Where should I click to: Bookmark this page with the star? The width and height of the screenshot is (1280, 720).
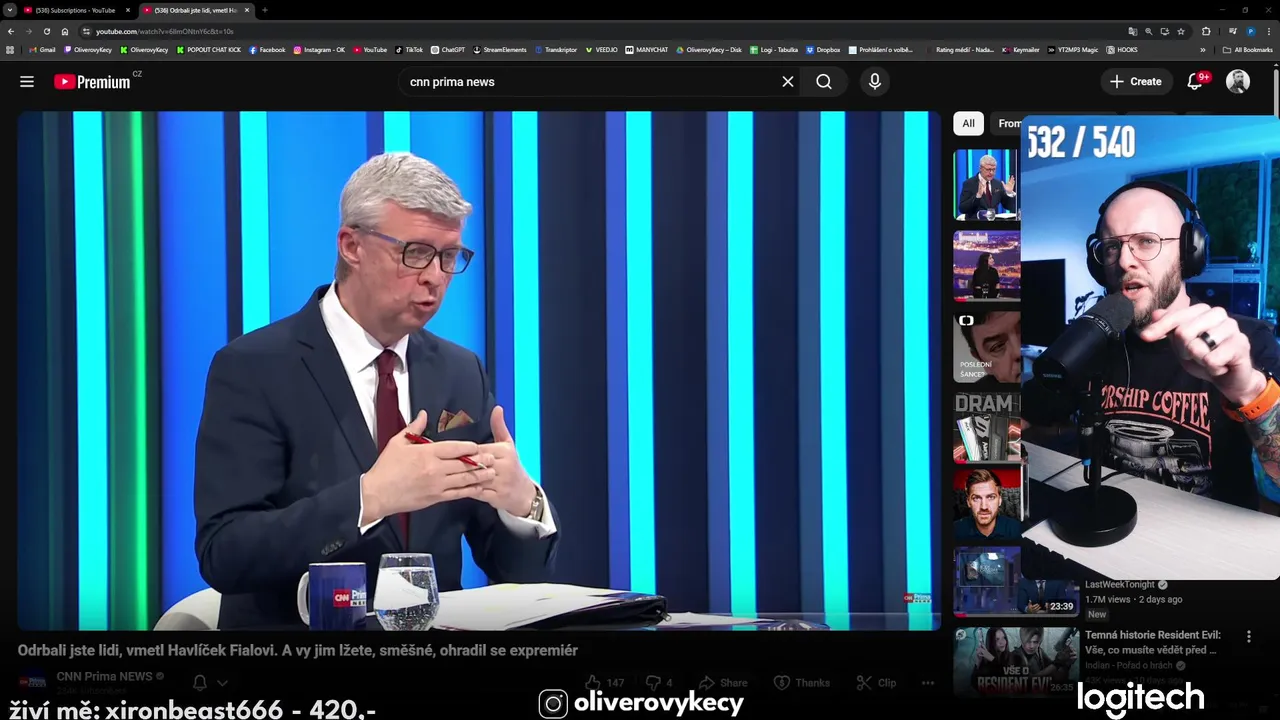pos(1181,31)
